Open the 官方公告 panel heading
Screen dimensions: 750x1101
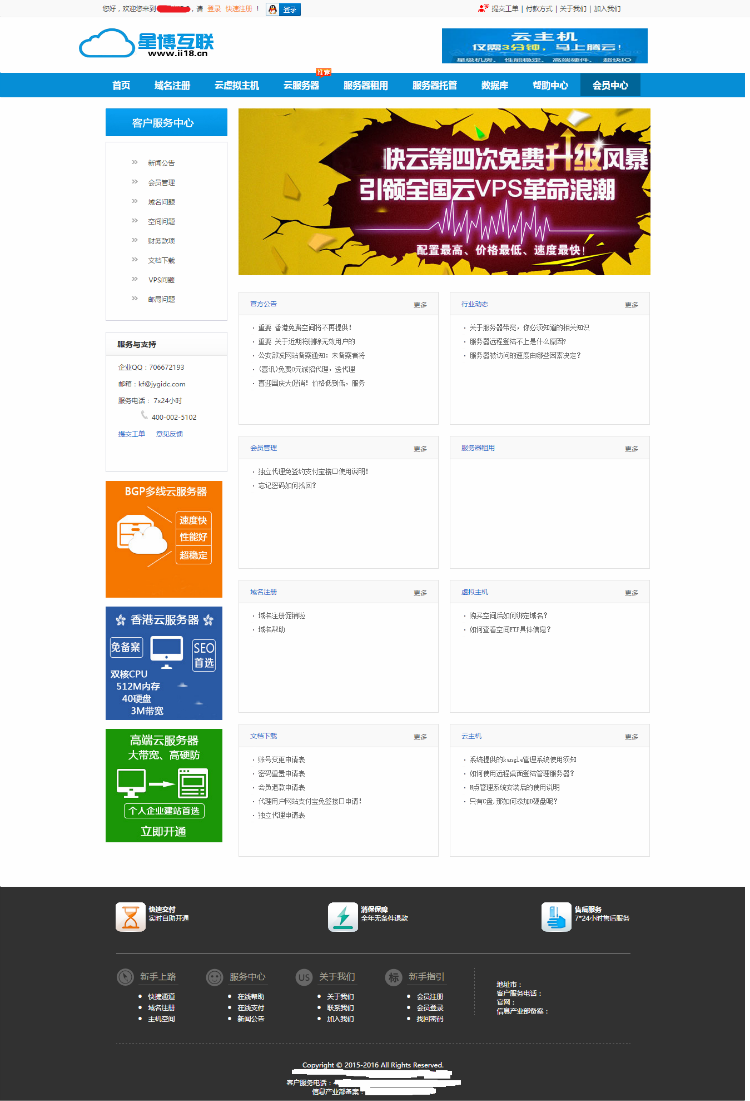pos(263,304)
